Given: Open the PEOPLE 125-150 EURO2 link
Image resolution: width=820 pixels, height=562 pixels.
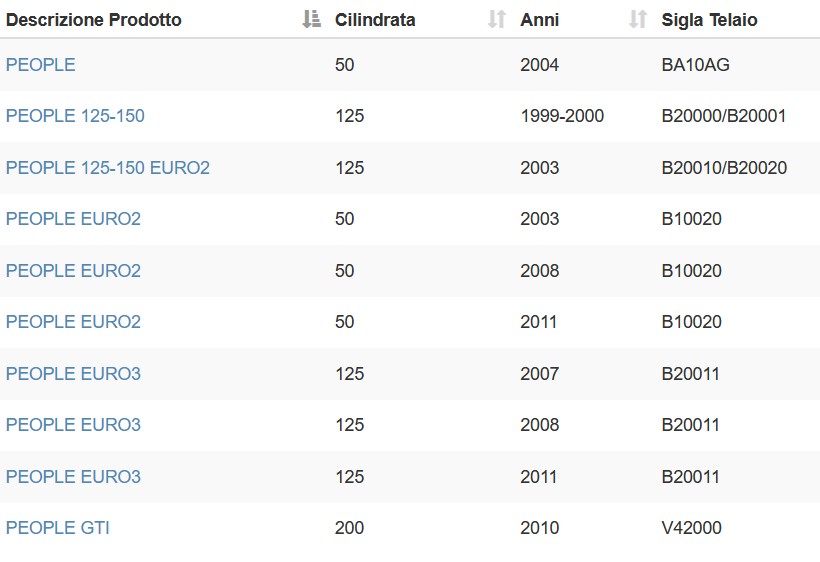Looking at the screenshot, I should [x=108, y=168].
